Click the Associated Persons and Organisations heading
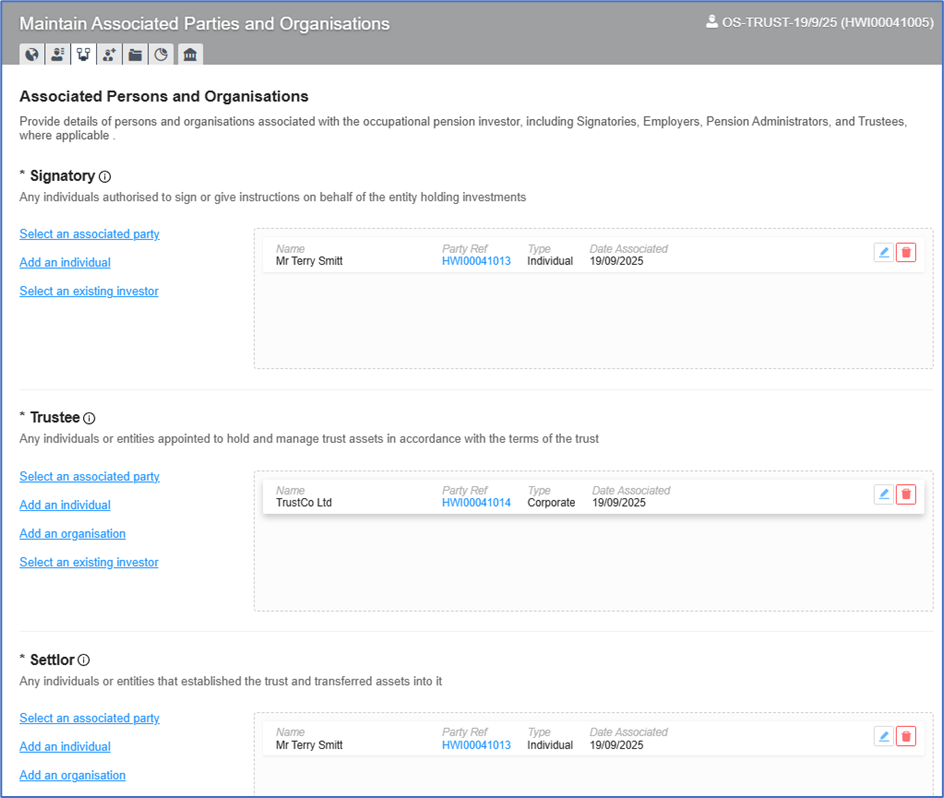The height and width of the screenshot is (798, 944). click(164, 96)
